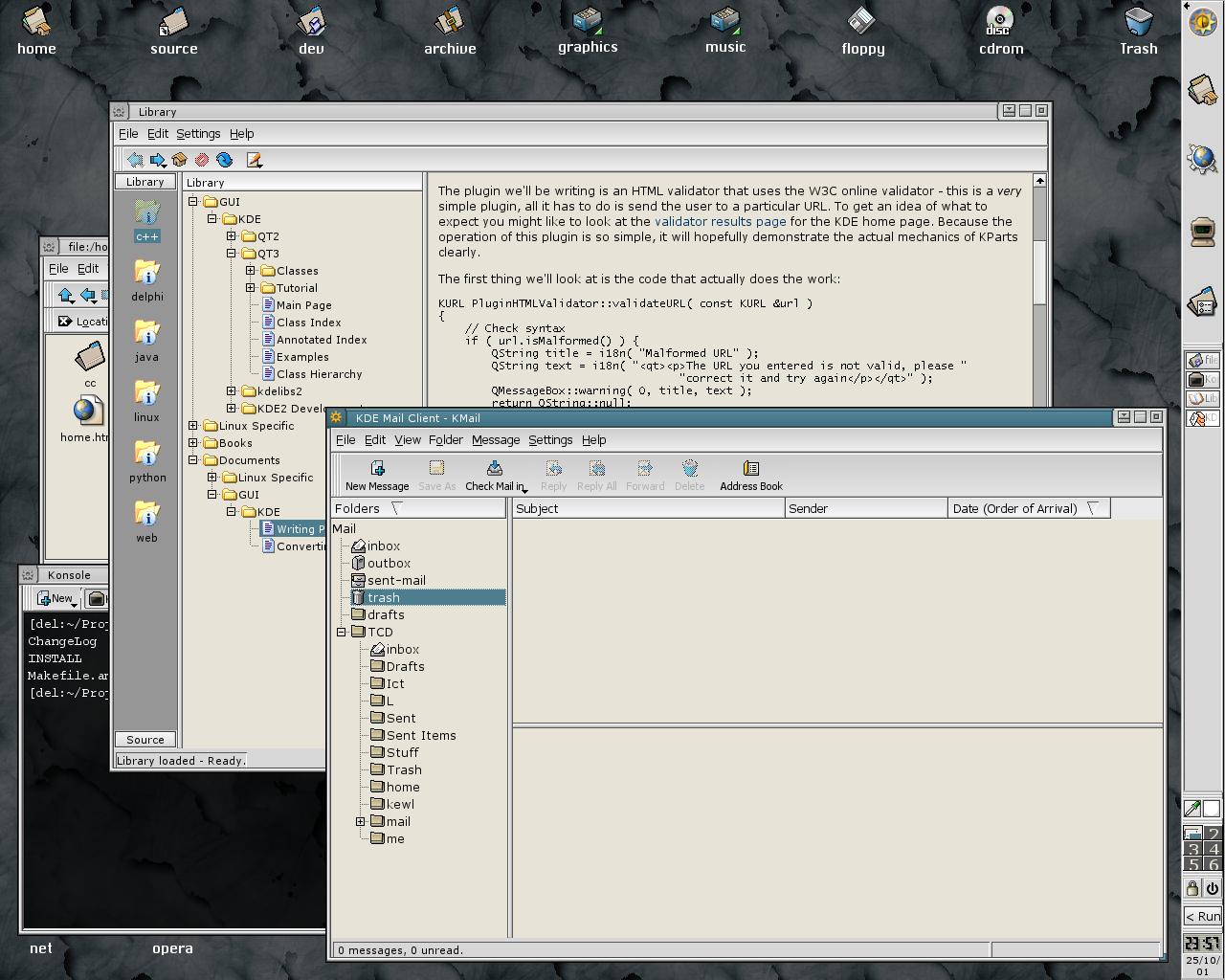Image resolution: width=1225 pixels, height=980 pixels.
Task: Open Class Hierarchy document in Library tree
Action: point(312,374)
